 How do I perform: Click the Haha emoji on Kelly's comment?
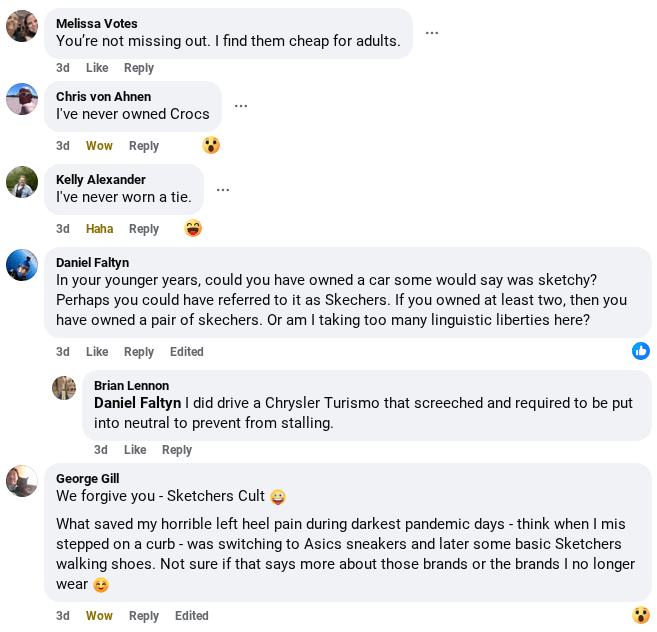pos(193,228)
